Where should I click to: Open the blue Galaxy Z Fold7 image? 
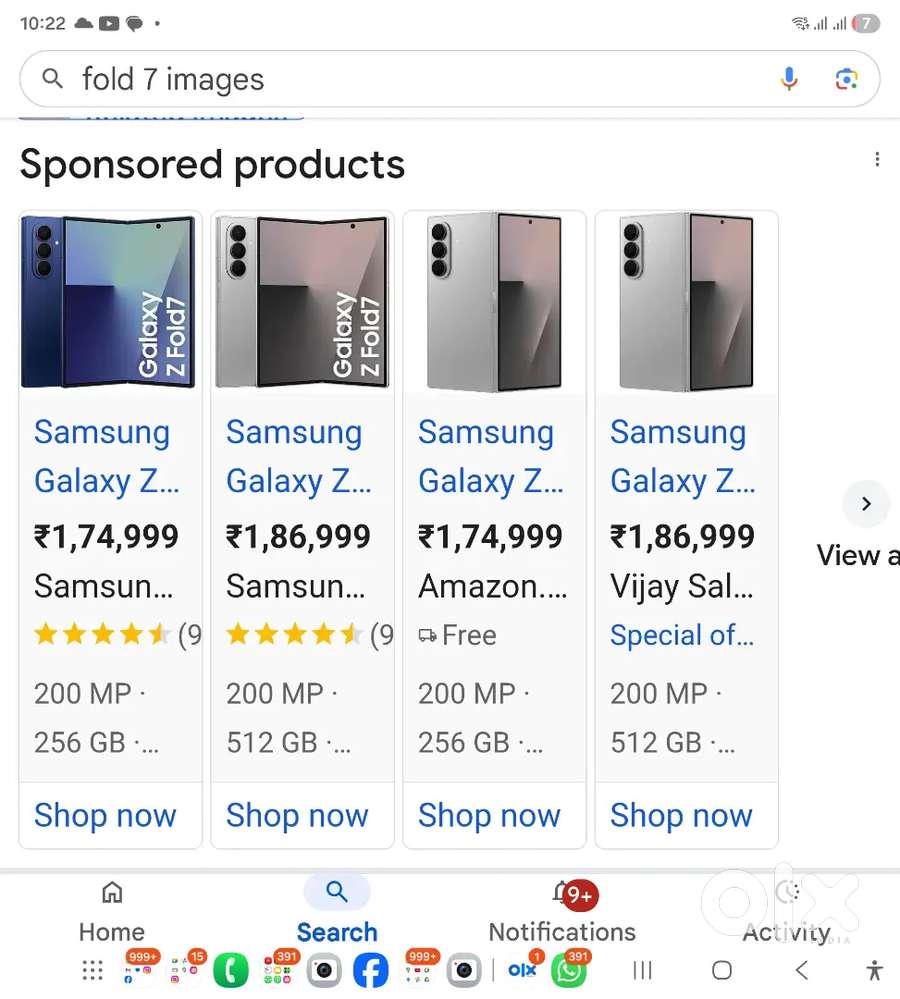click(x=110, y=302)
